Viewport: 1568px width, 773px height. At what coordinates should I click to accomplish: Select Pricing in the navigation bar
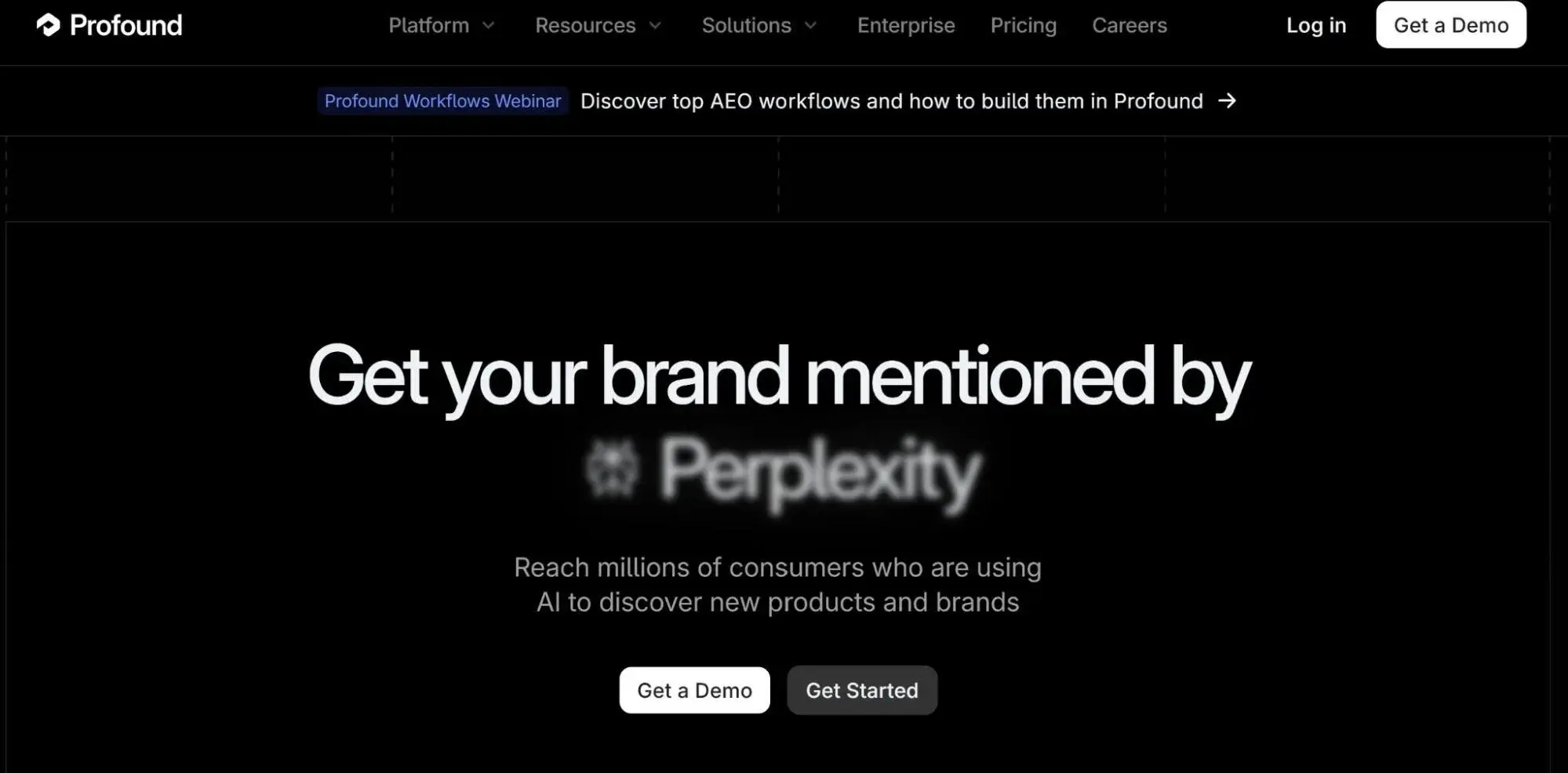pyautogui.click(x=1023, y=25)
